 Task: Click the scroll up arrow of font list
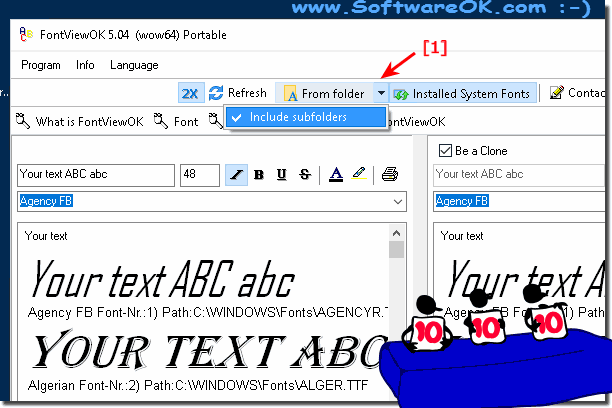396,233
